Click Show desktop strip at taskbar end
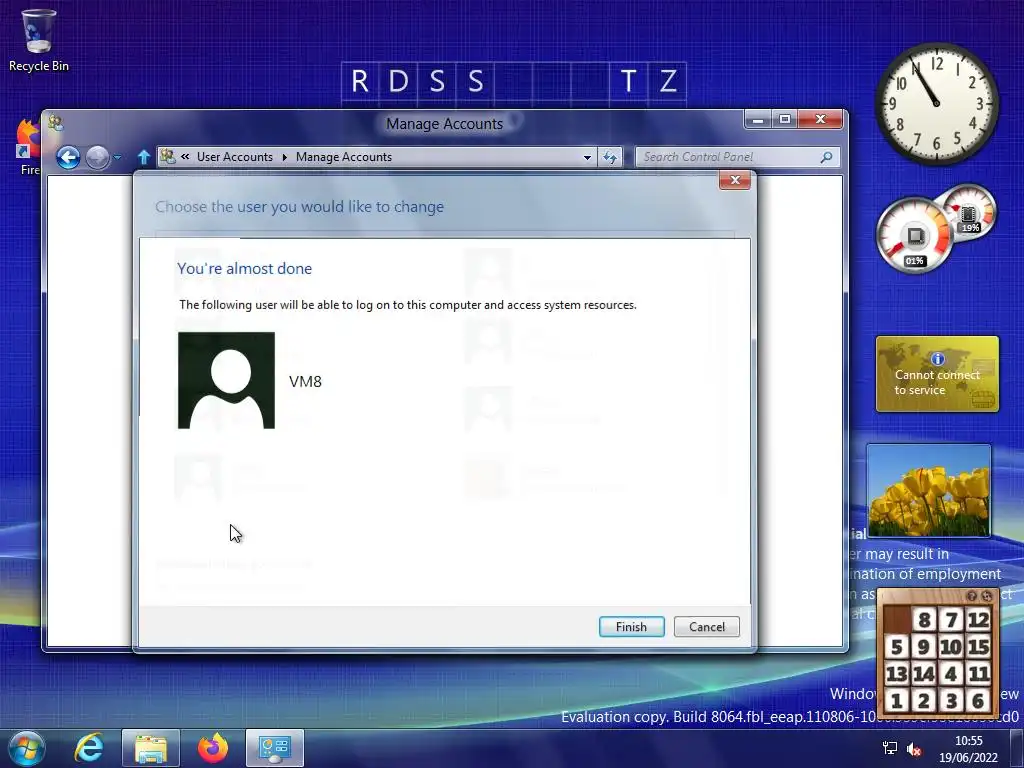The image size is (1024, 768). point(1017,748)
